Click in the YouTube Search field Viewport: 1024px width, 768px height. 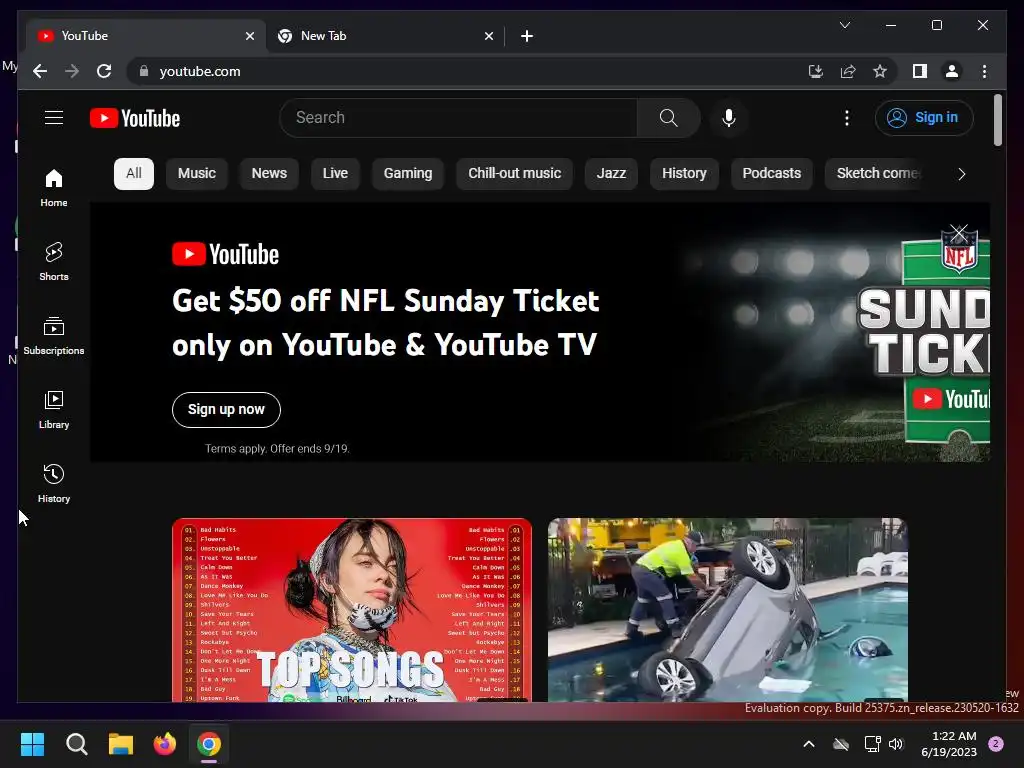pos(458,118)
